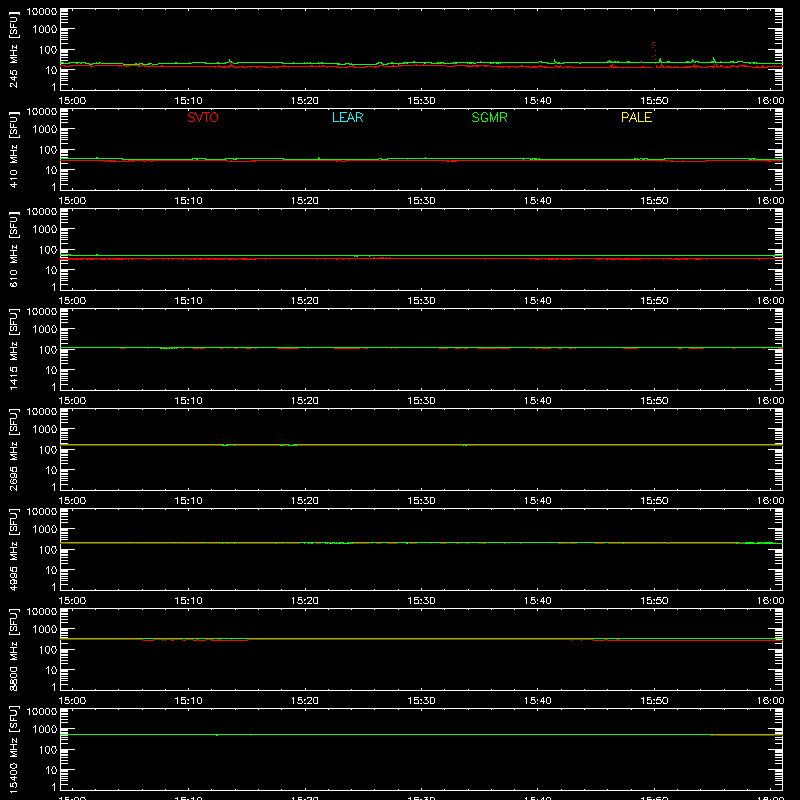Select the 8800 MHz [SFU] axis title
Screen dimensions: 800x800
[14, 649]
